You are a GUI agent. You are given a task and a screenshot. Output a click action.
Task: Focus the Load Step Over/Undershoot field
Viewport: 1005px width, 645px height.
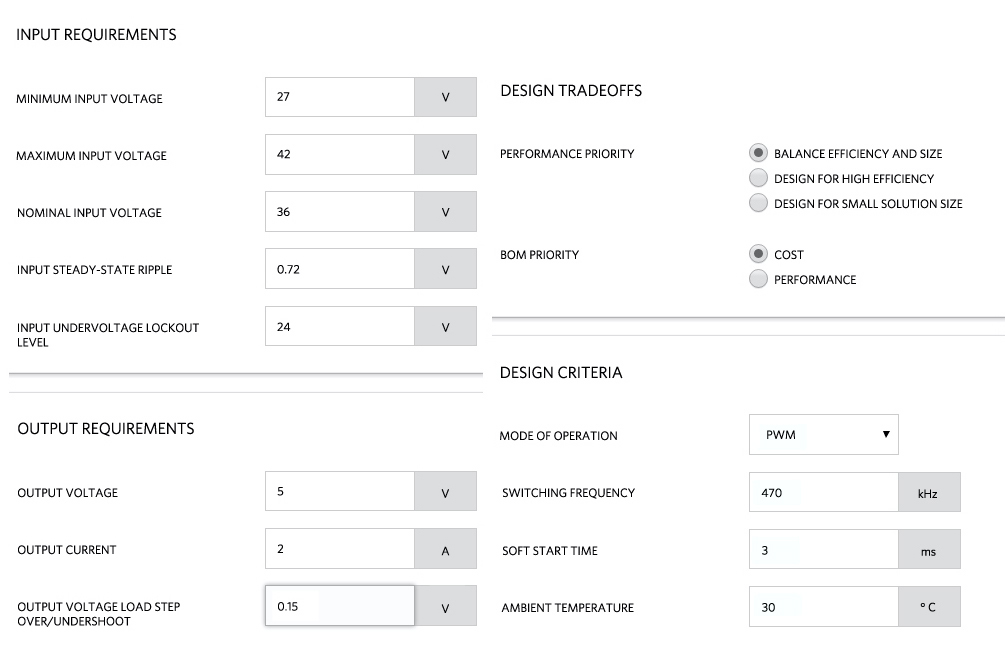(340, 605)
